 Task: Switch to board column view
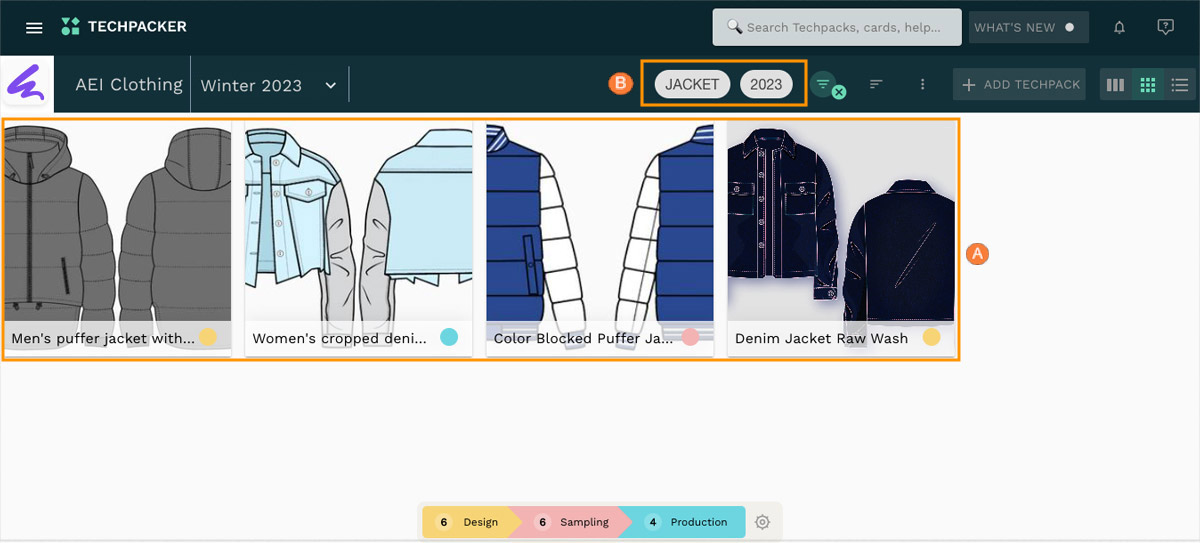click(x=1115, y=85)
